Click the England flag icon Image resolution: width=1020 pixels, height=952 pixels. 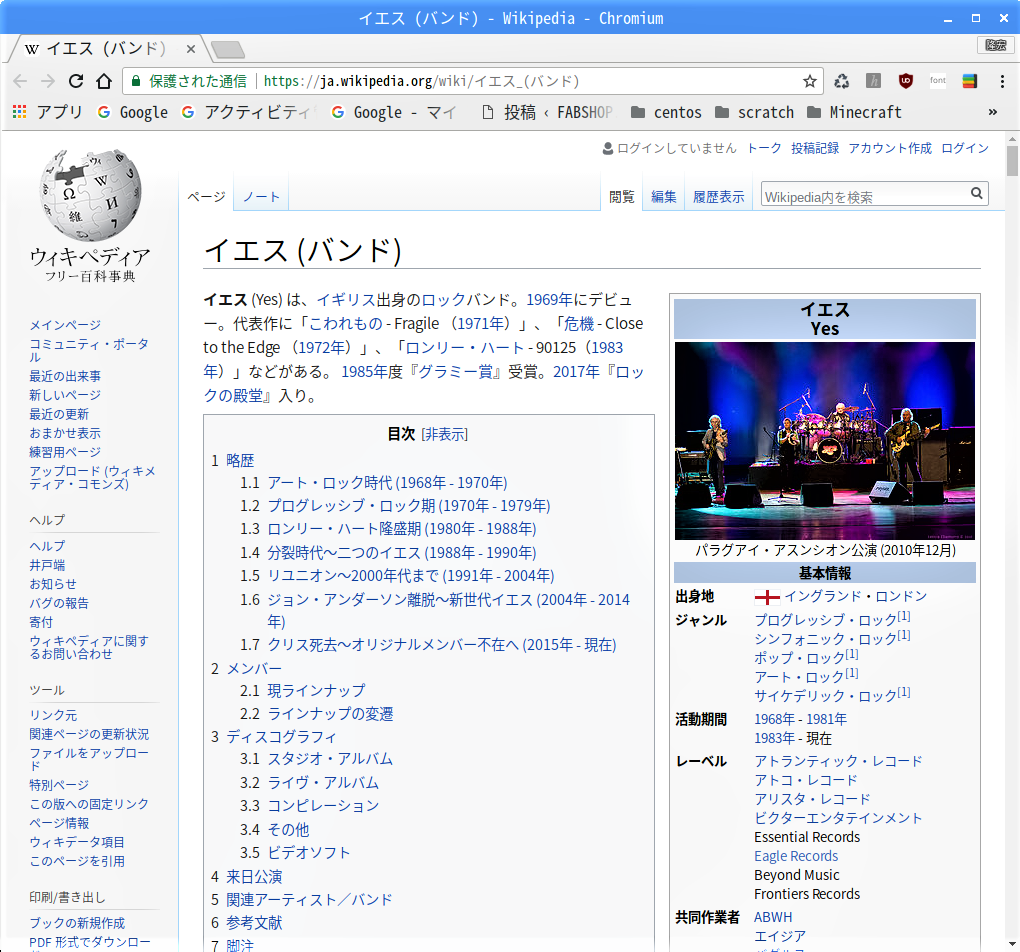pyautogui.click(x=767, y=597)
